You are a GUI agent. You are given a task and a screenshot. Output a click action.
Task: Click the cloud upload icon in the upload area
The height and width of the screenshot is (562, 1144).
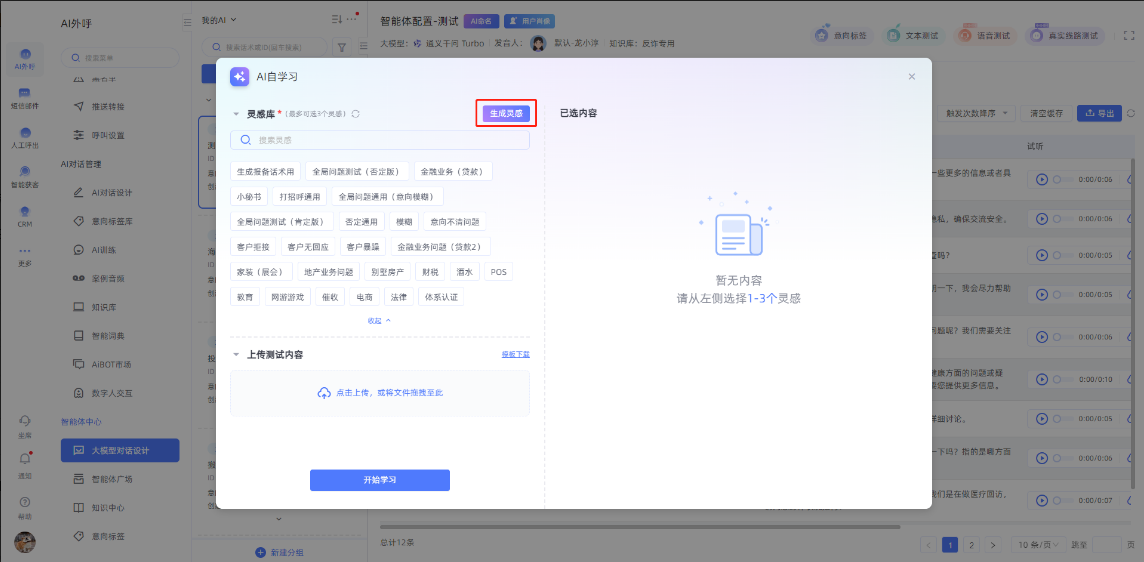pos(324,393)
